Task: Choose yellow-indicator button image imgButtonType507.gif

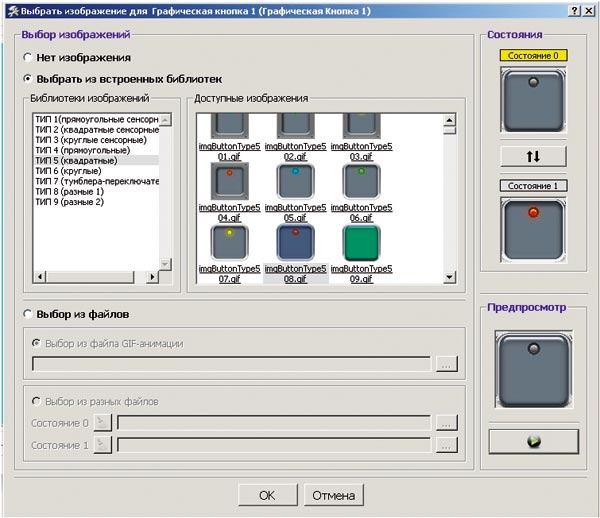Action: pyautogui.click(x=230, y=242)
